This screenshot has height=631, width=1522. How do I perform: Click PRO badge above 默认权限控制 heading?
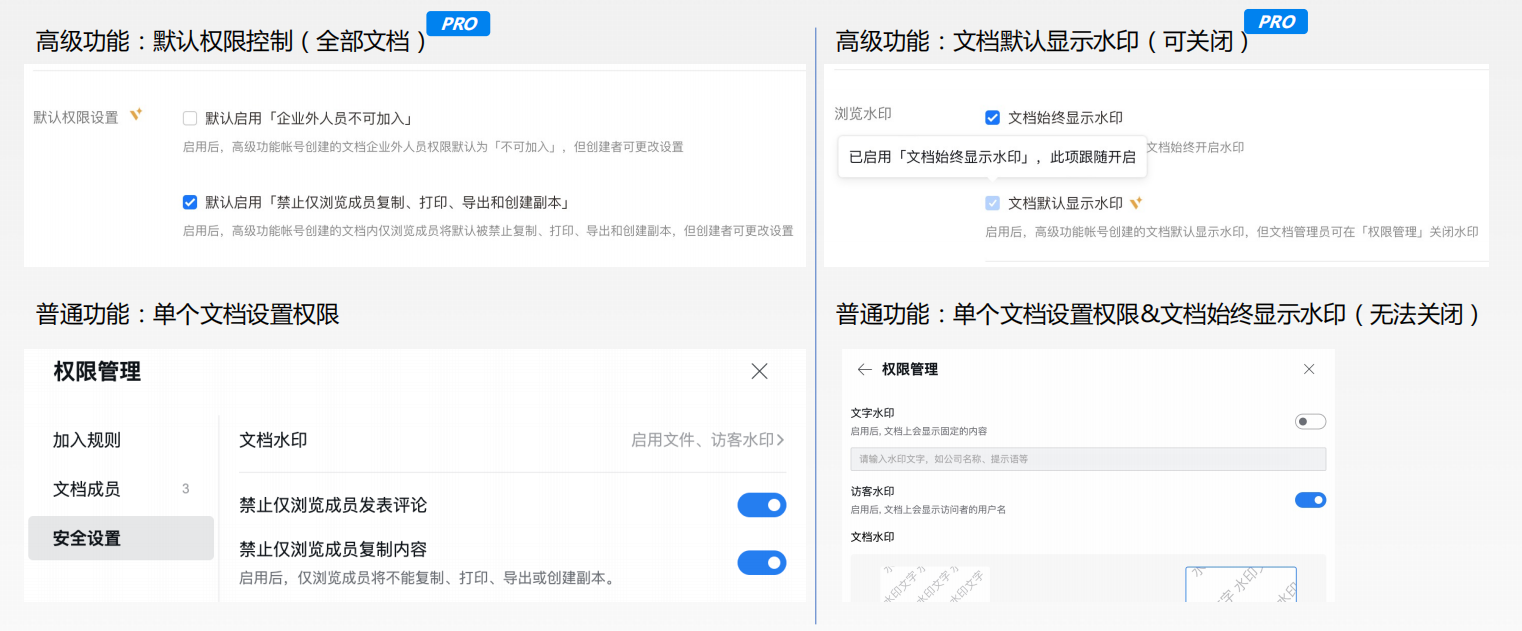[x=458, y=23]
